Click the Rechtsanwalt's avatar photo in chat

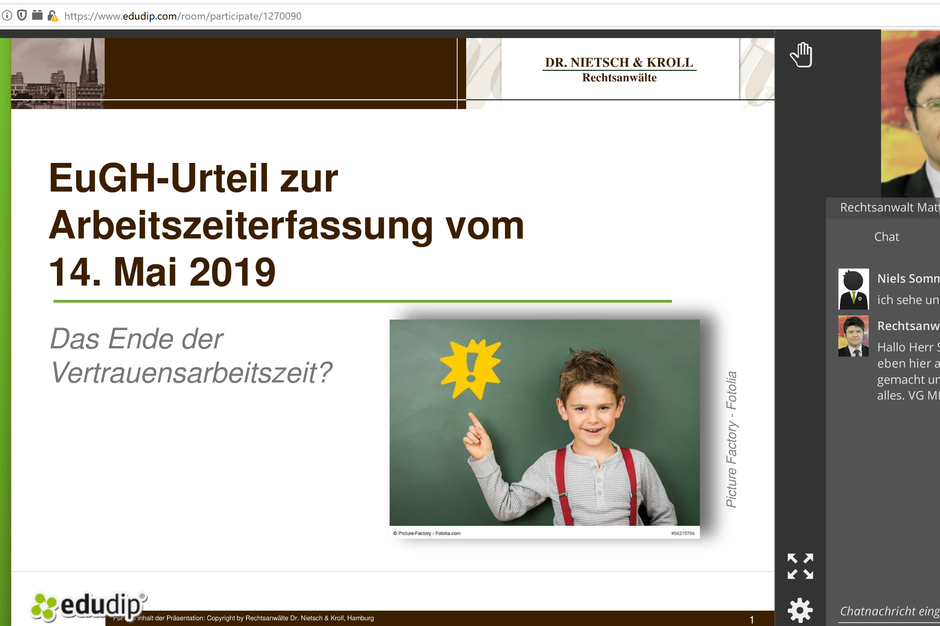(x=853, y=337)
